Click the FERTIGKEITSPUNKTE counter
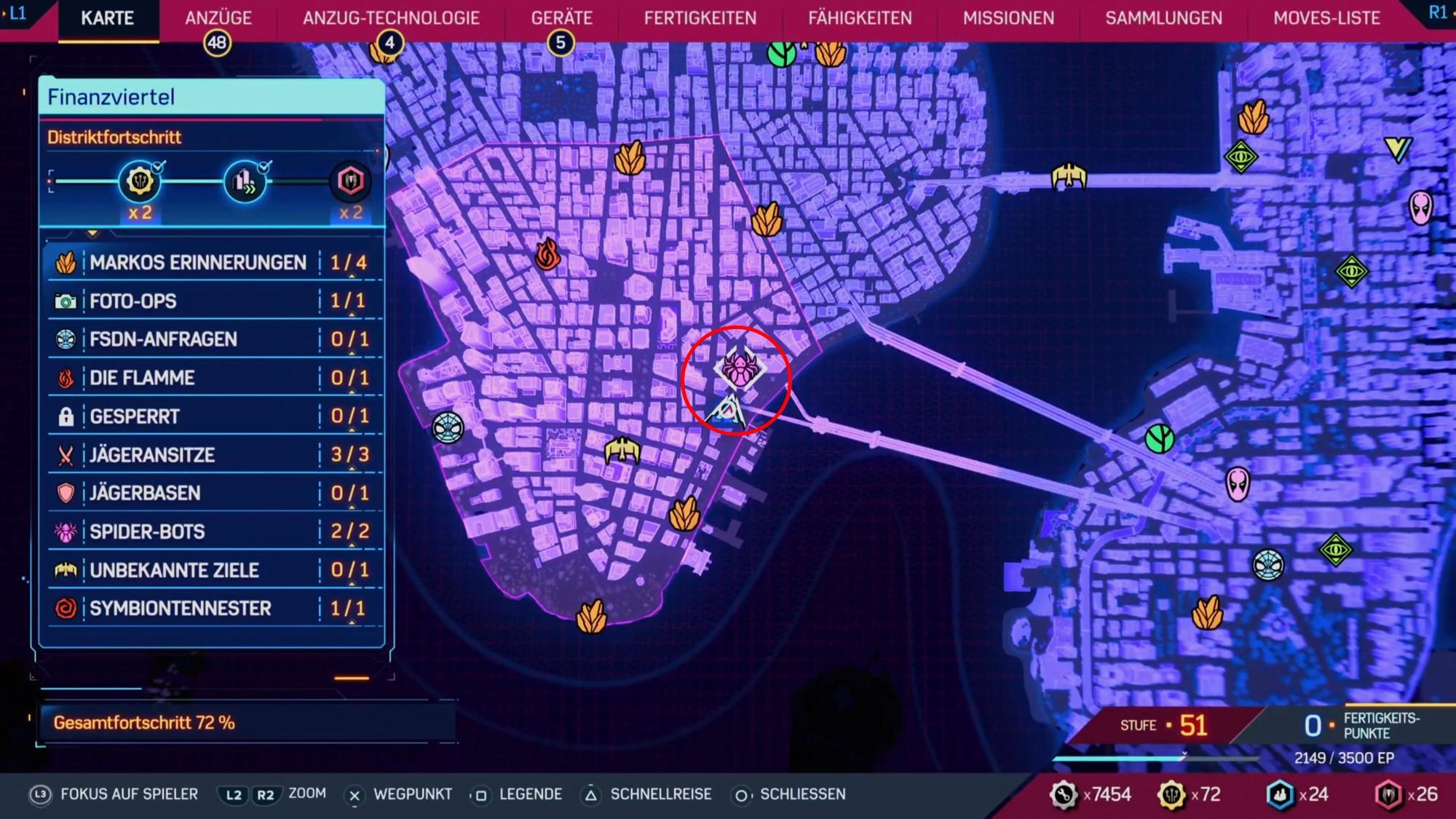The height and width of the screenshot is (819, 1456). pyautogui.click(x=1361, y=726)
